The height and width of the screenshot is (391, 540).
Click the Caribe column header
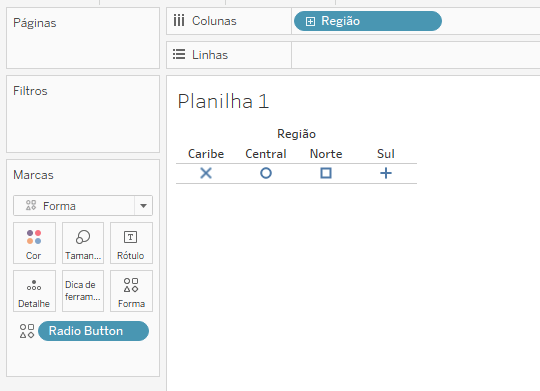pos(206,154)
